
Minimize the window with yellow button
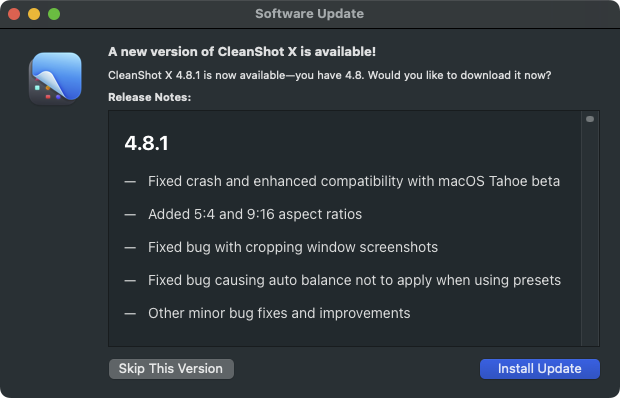[x=34, y=14]
